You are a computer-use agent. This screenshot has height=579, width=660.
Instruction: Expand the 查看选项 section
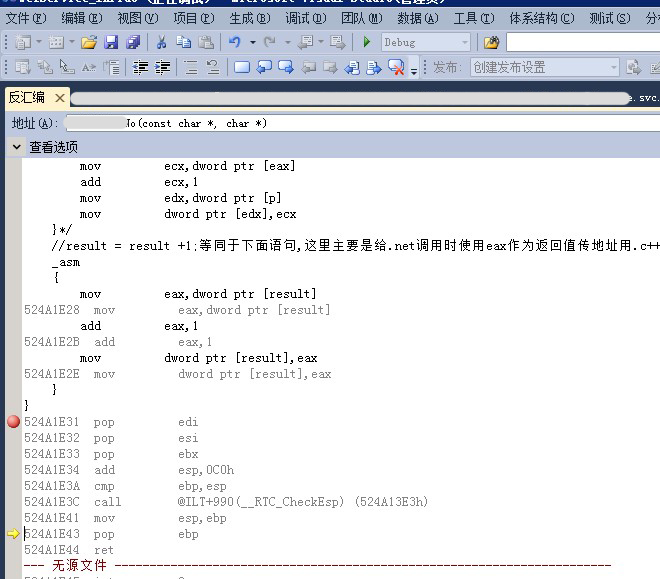17,147
